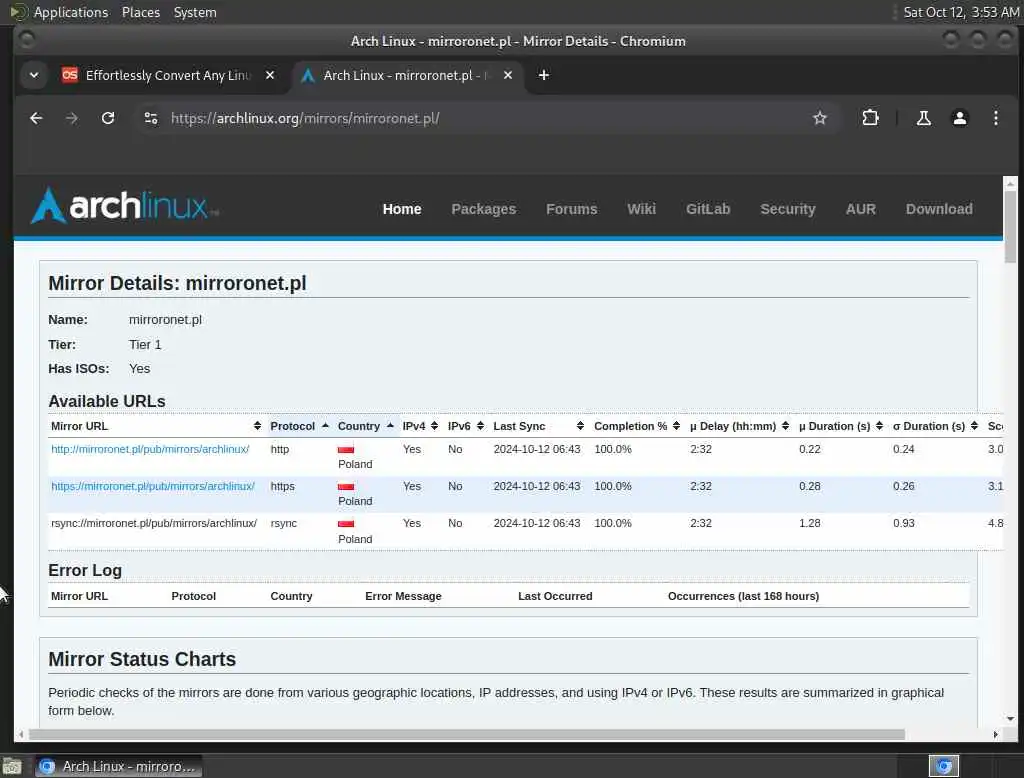
Task: Open a new browser tab
Action: pyautogui.click(x=543, y=75)
